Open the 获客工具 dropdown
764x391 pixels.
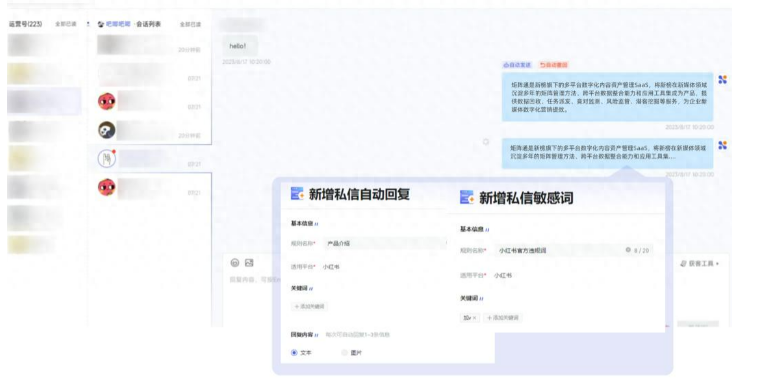click(700, 264)
